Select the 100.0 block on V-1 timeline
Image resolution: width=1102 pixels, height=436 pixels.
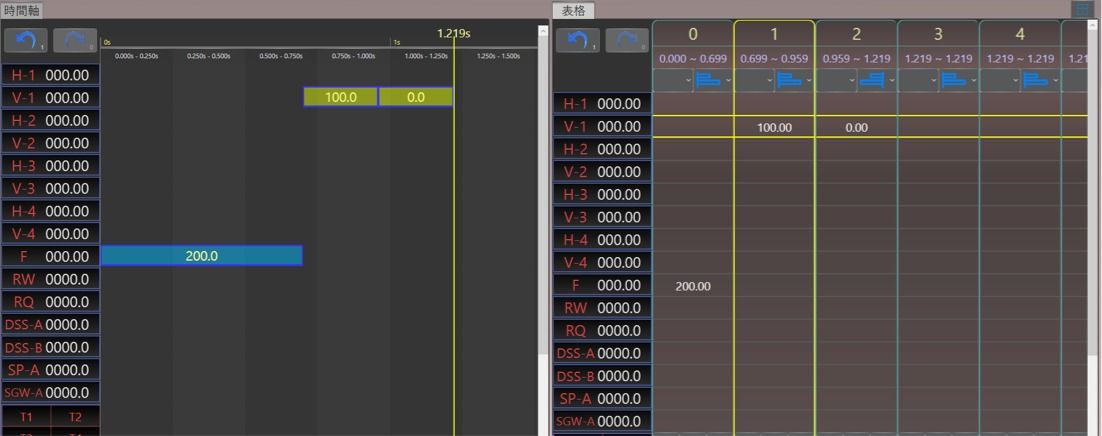tap(341, 97)
